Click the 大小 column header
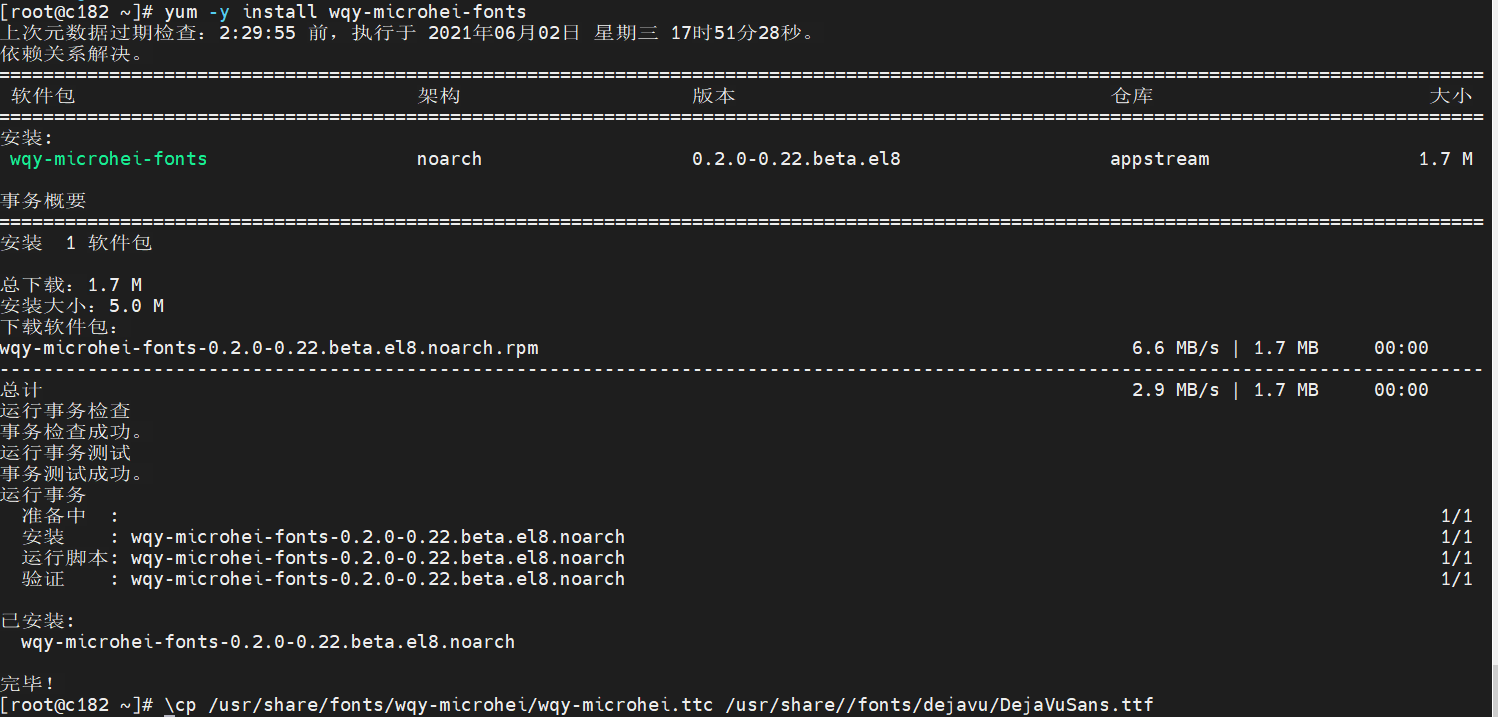 (1450, 96)
